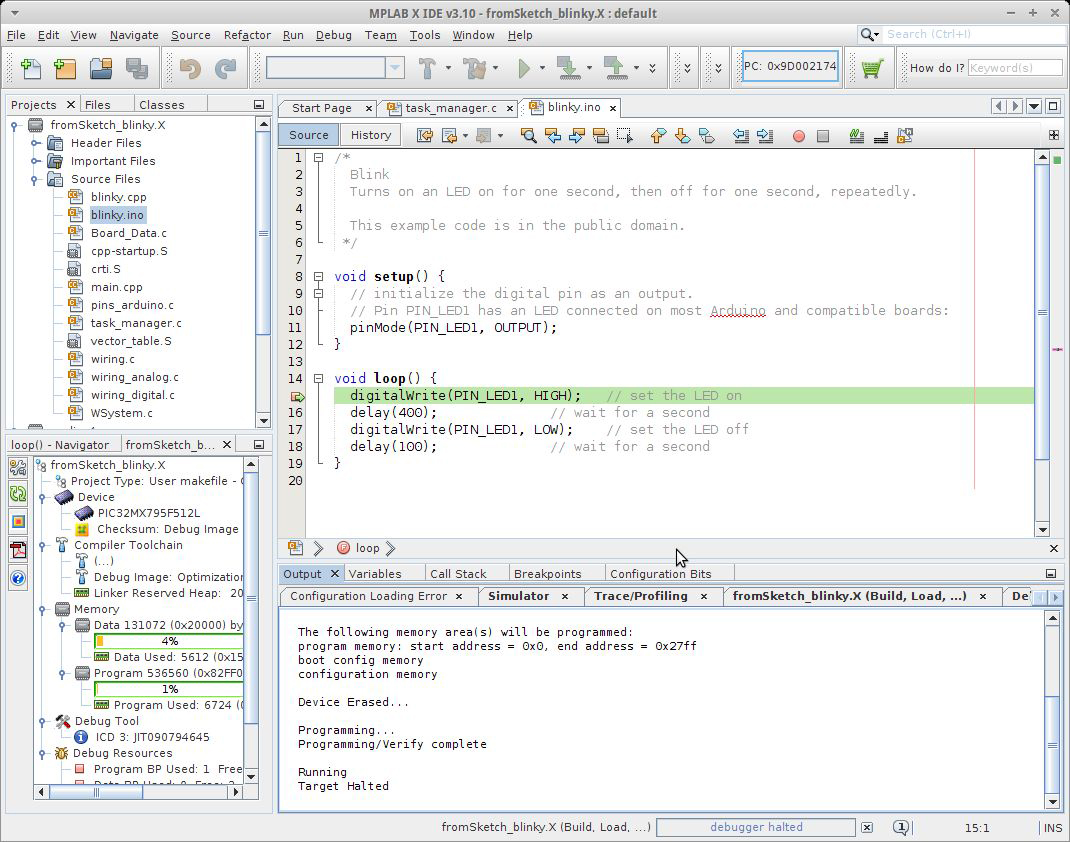
Task: Click the Find Selection magnifier in editor toolbar
Action: [x=527, y=135]
